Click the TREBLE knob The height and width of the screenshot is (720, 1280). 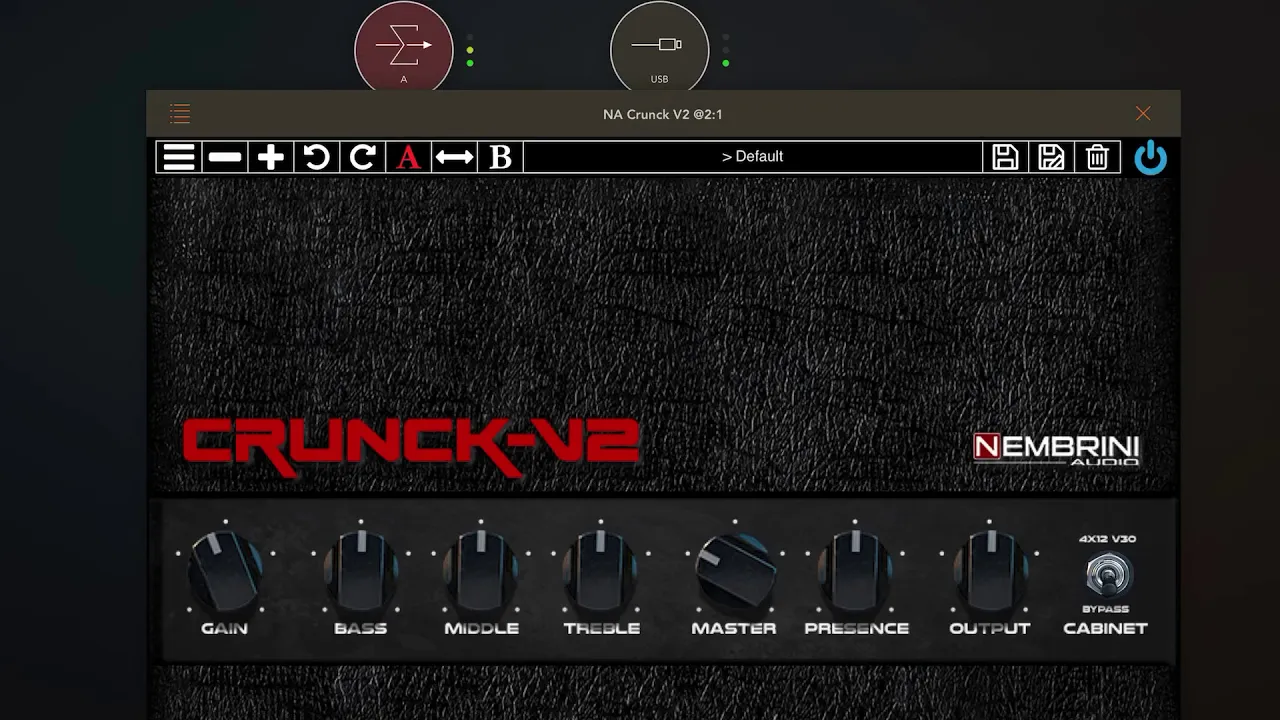click(601, 571)
